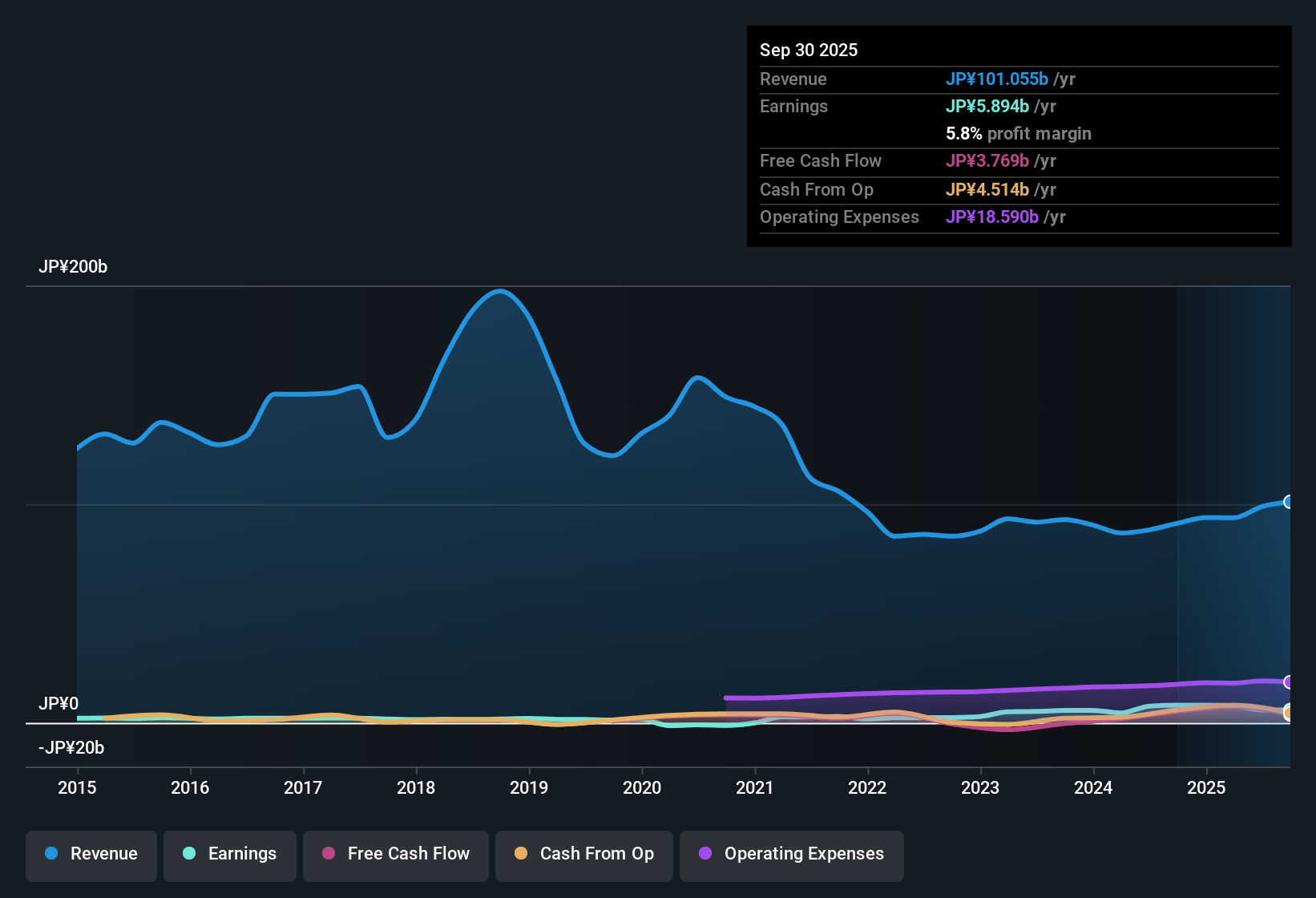Click the blue Revenue line at its 2018 peak

point(500,293)
